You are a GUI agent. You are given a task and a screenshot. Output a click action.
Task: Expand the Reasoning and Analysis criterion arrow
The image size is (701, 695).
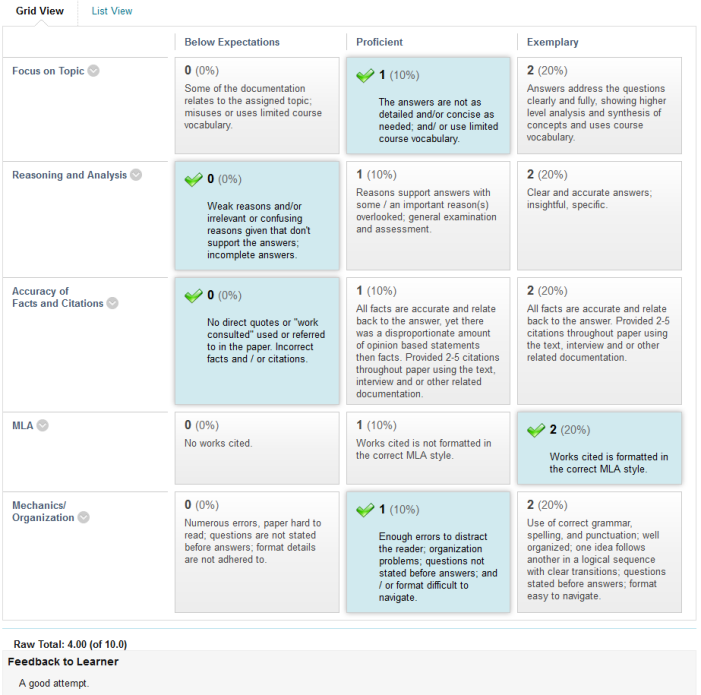(136, 175)
